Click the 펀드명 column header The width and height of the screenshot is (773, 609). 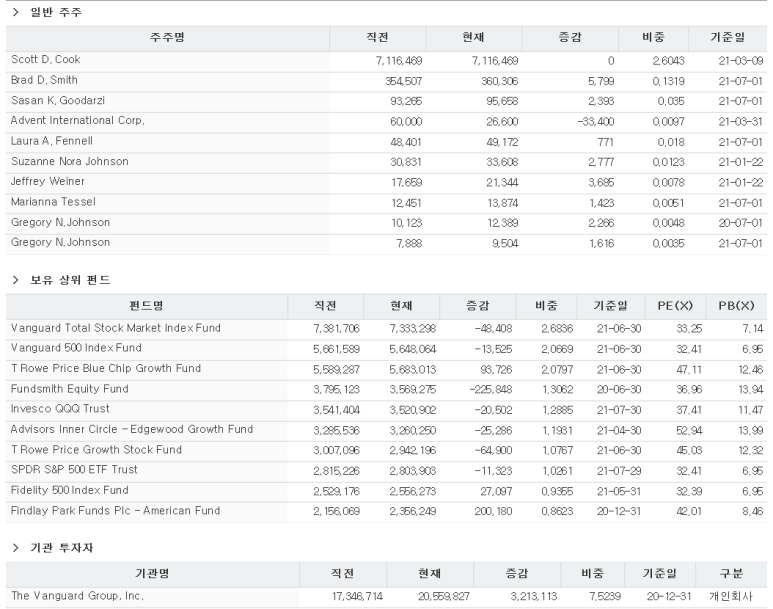[146, 306]
